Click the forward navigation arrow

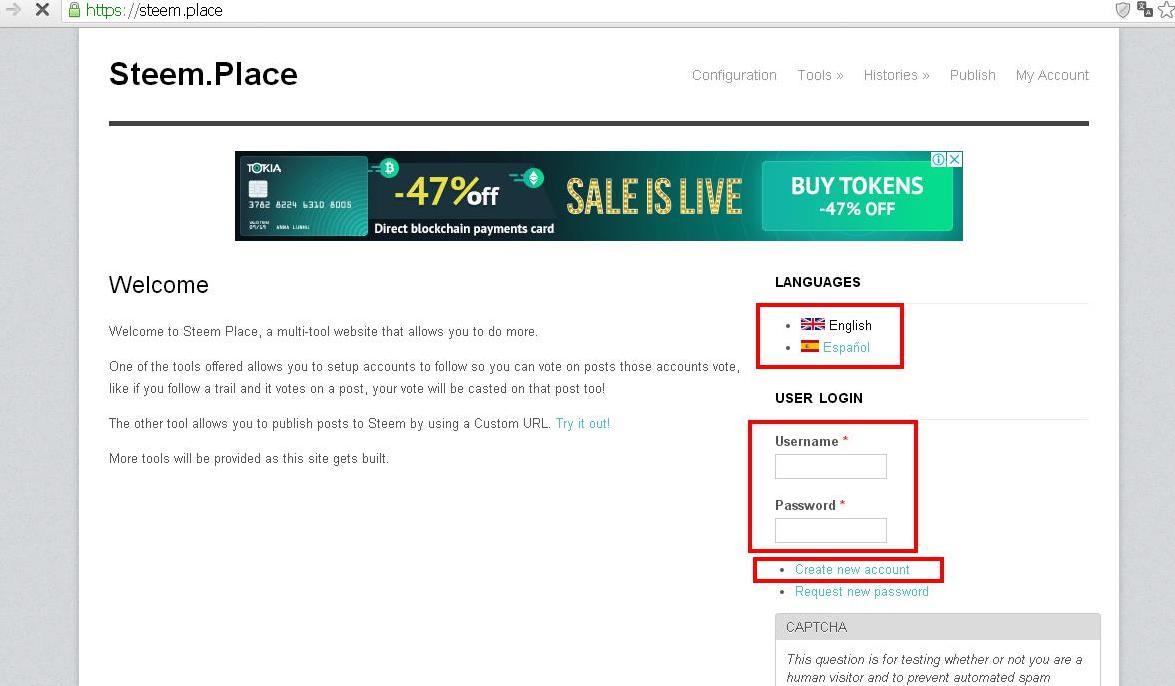click(x=13, y=10)
